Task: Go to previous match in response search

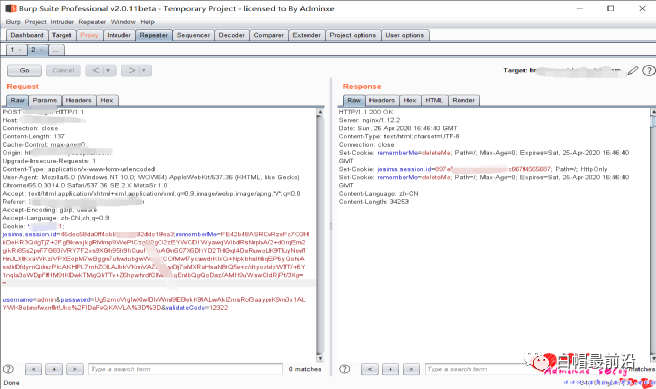Action: [370, 369]
